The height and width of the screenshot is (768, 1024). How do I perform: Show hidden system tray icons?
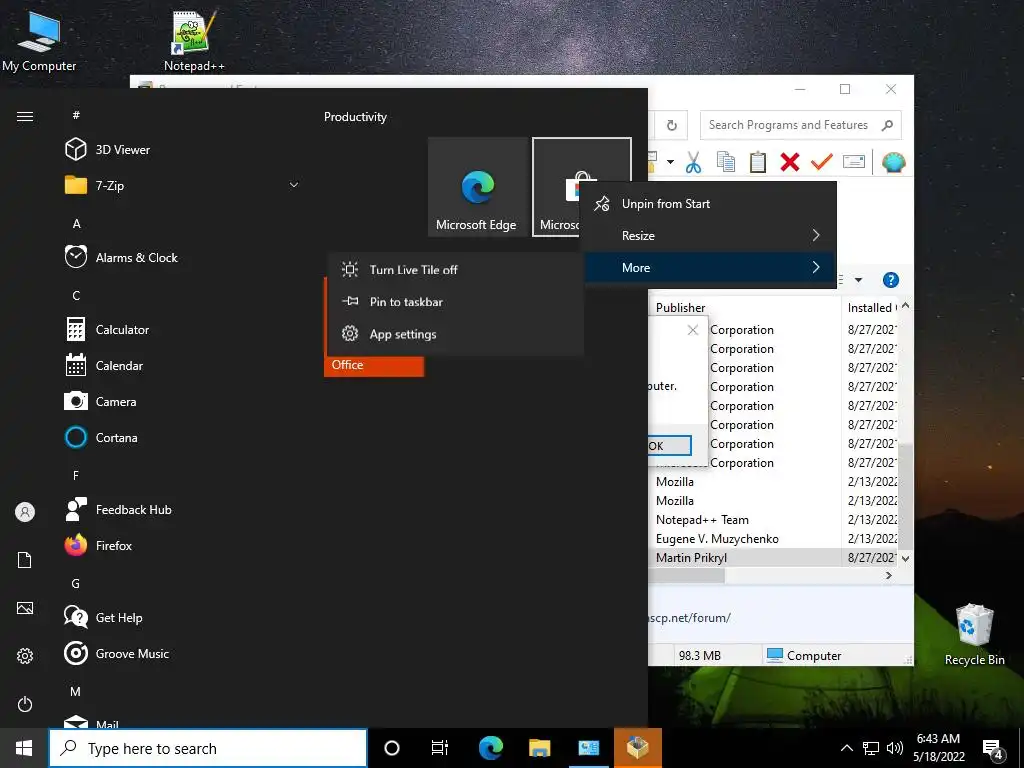coord(846,748)
